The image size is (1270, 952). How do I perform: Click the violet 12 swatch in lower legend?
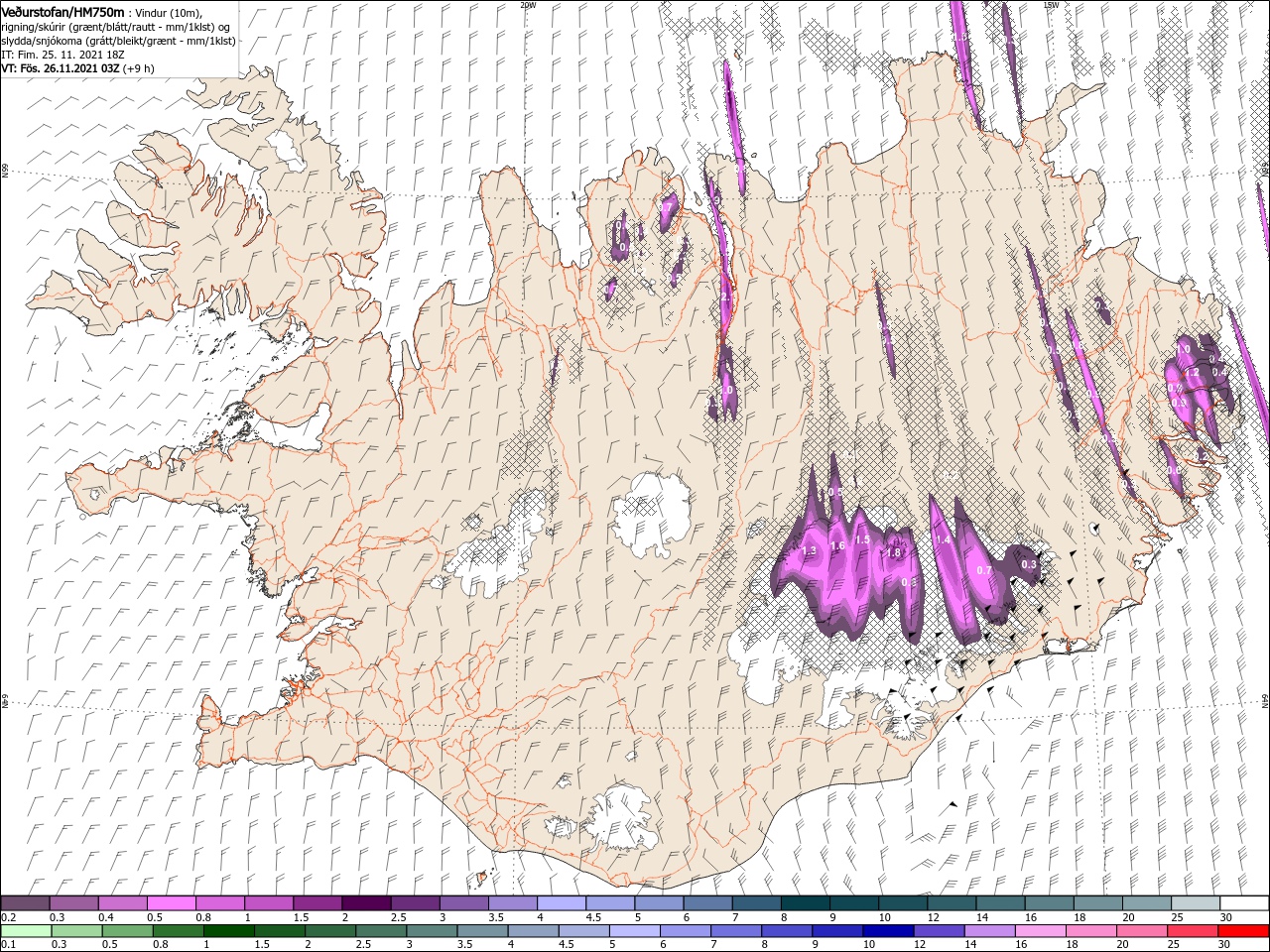[939, 930]
